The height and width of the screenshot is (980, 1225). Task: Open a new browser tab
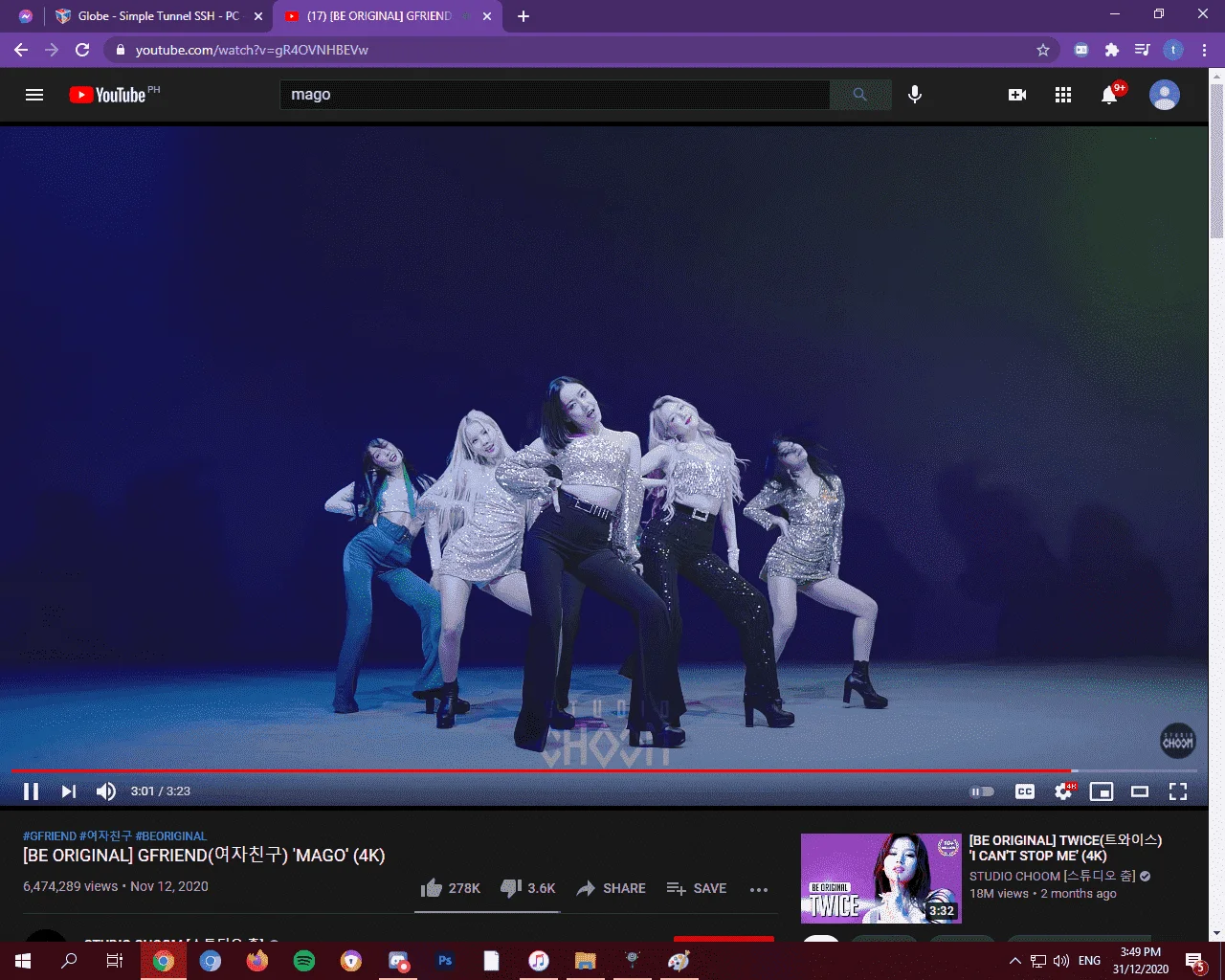click(523, 16)
